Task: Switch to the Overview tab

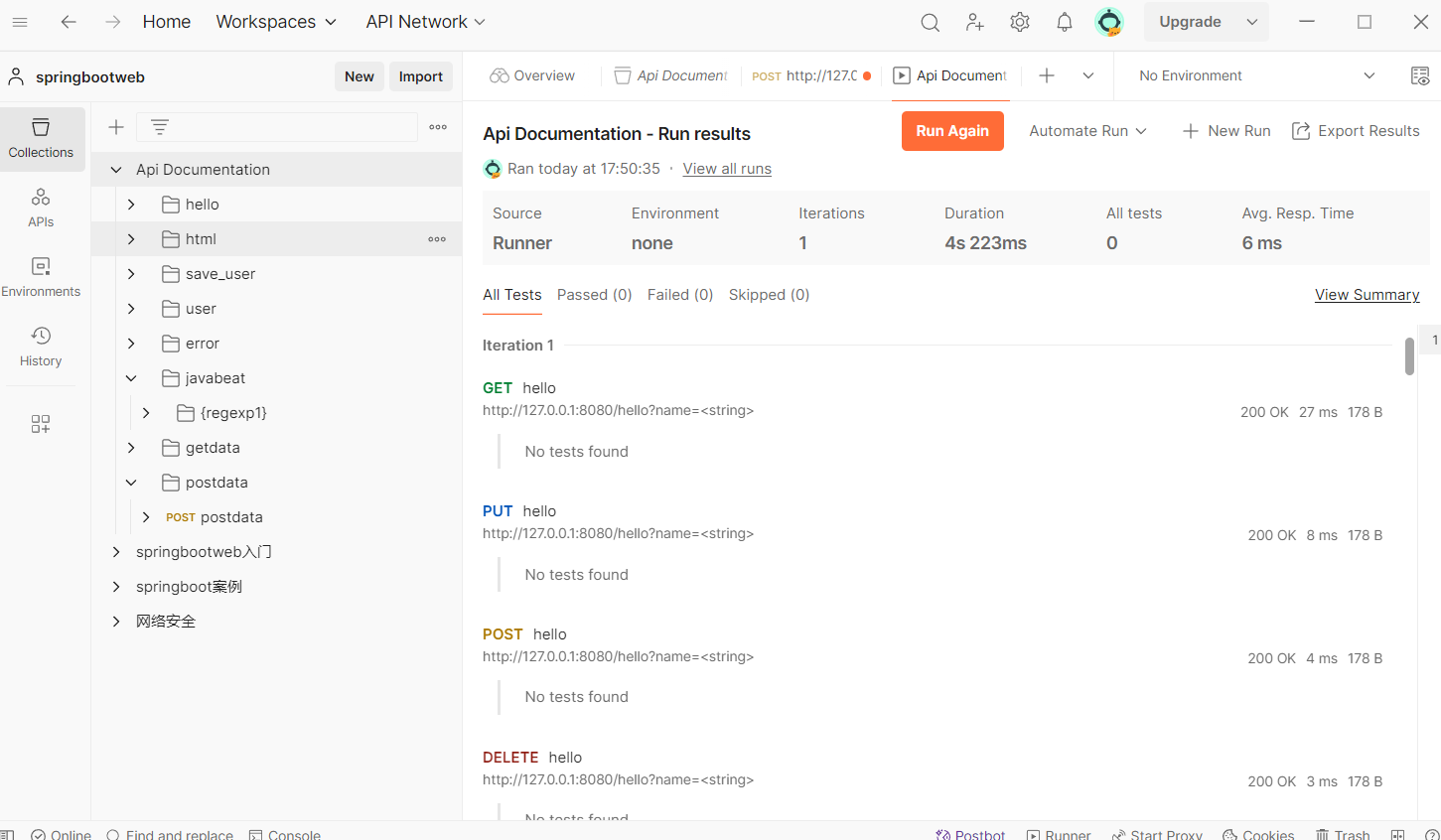Action: point(532,75)
